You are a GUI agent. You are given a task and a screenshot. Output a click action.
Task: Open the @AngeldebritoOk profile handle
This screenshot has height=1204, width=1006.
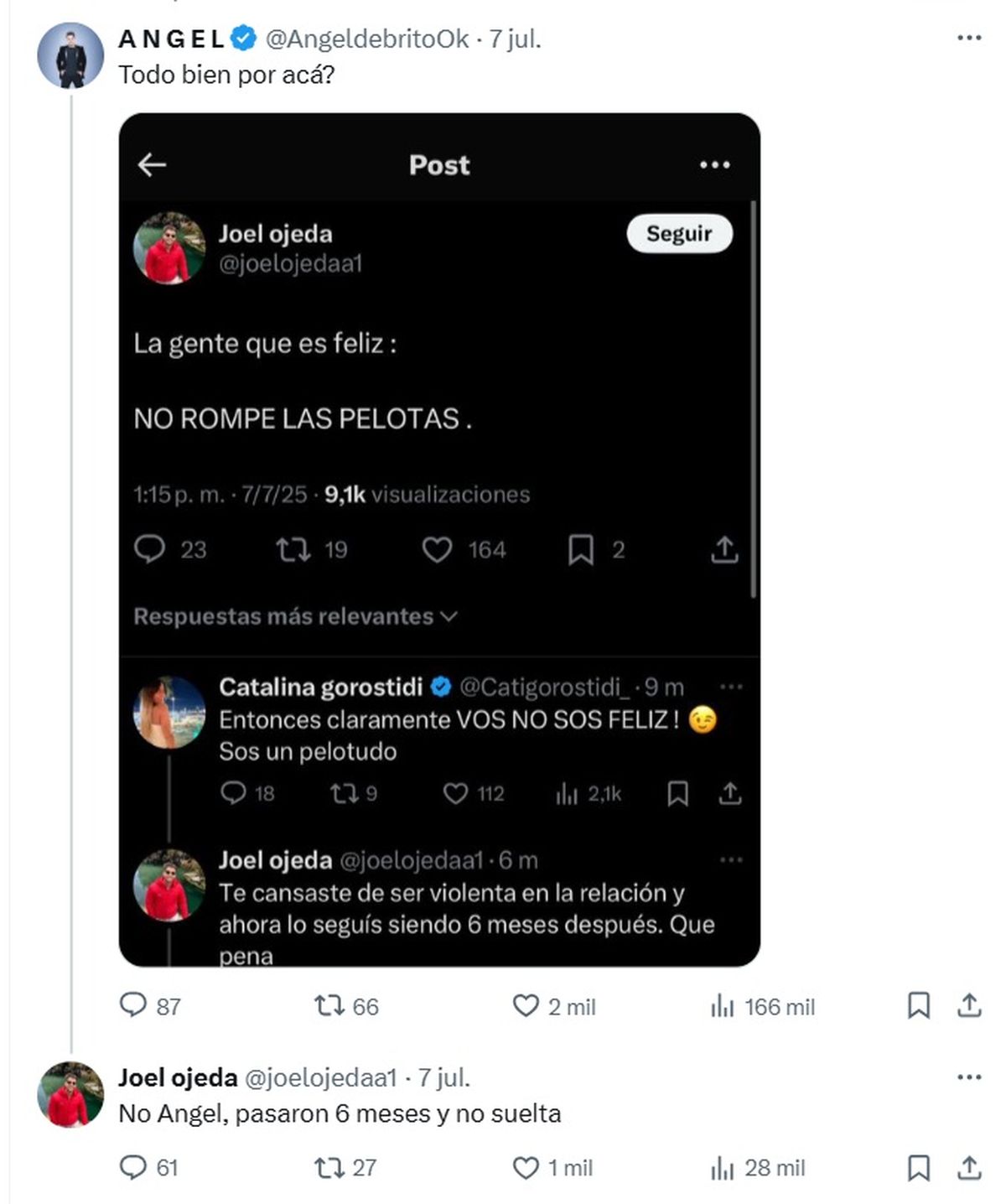(367, 39)
